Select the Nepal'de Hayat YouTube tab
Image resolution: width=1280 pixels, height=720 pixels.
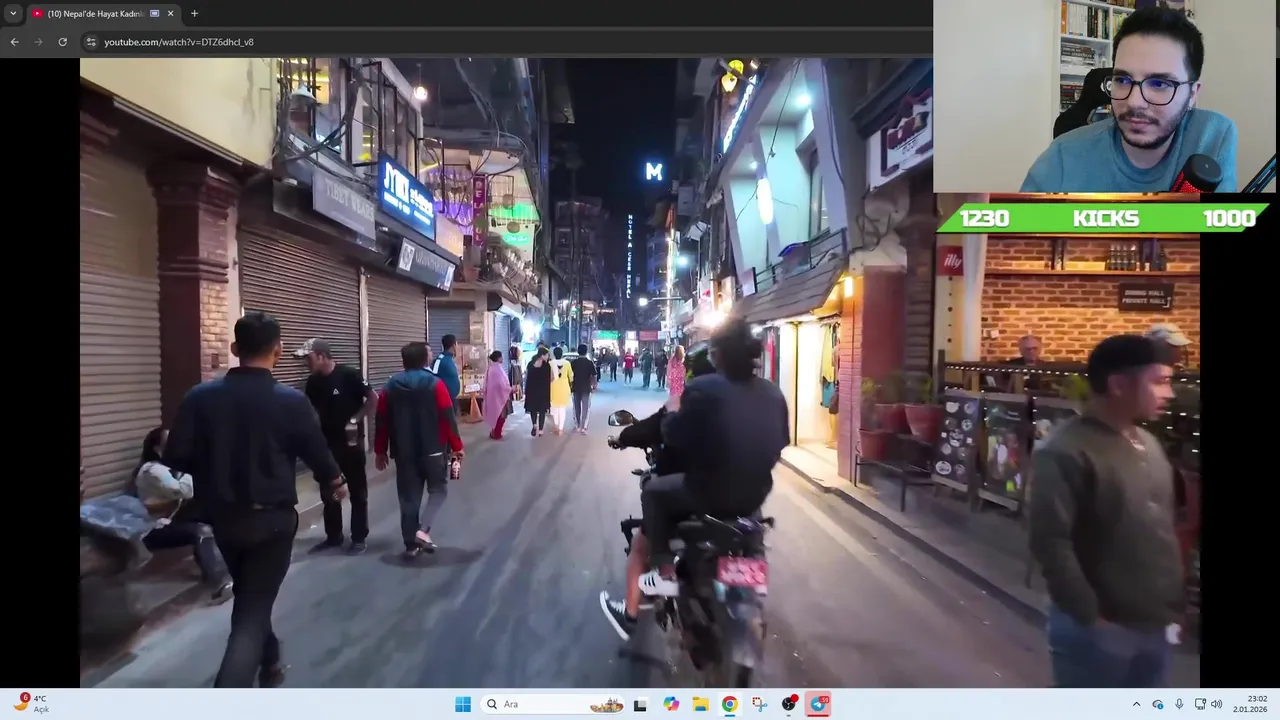[103, 14]
